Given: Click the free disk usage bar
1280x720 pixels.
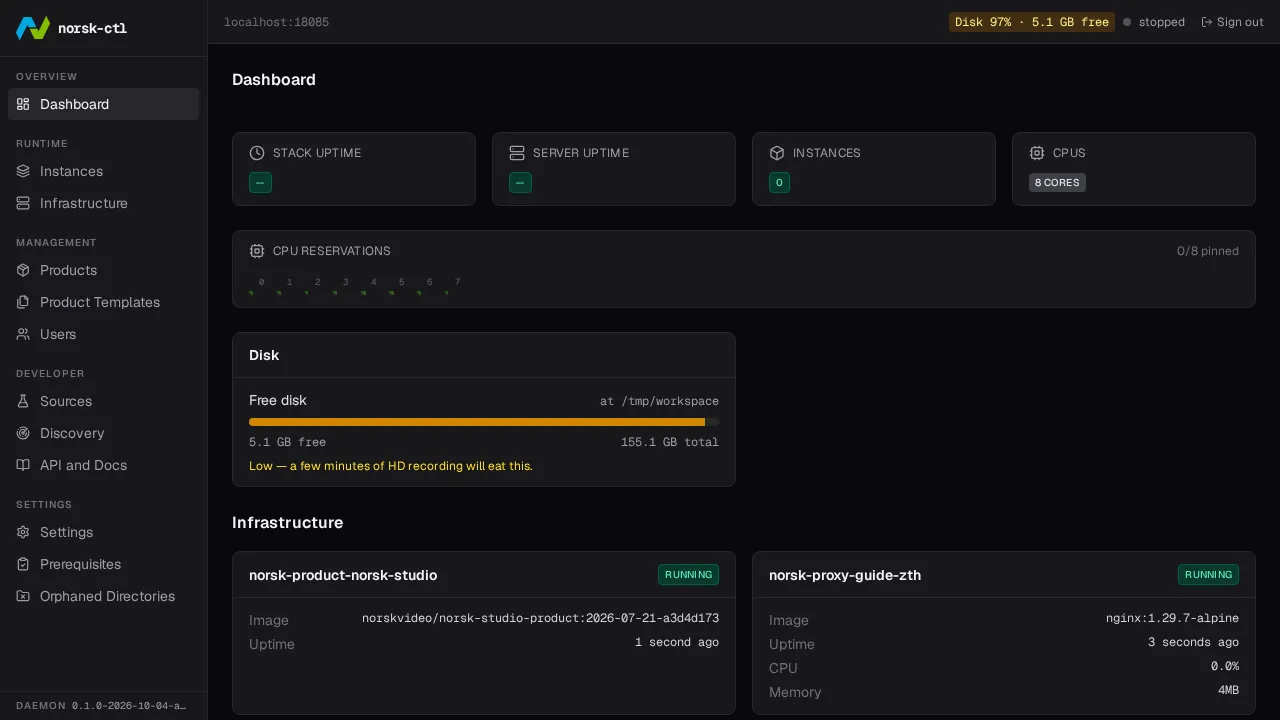Looking at the screenshot, I should click(x=484, y=422).
